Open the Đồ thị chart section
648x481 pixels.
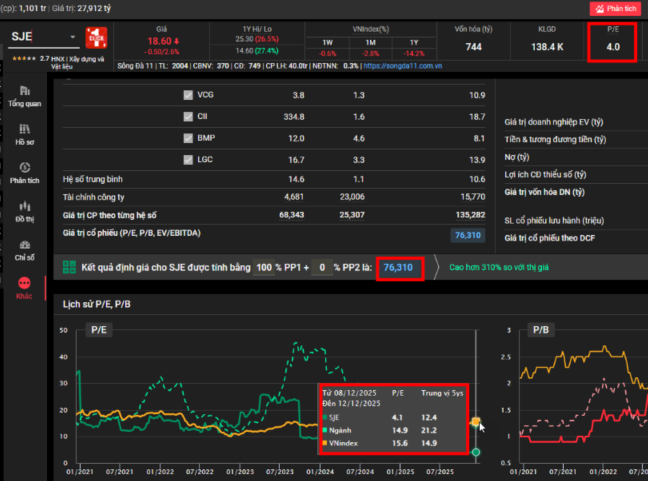[x=24, y=212]
